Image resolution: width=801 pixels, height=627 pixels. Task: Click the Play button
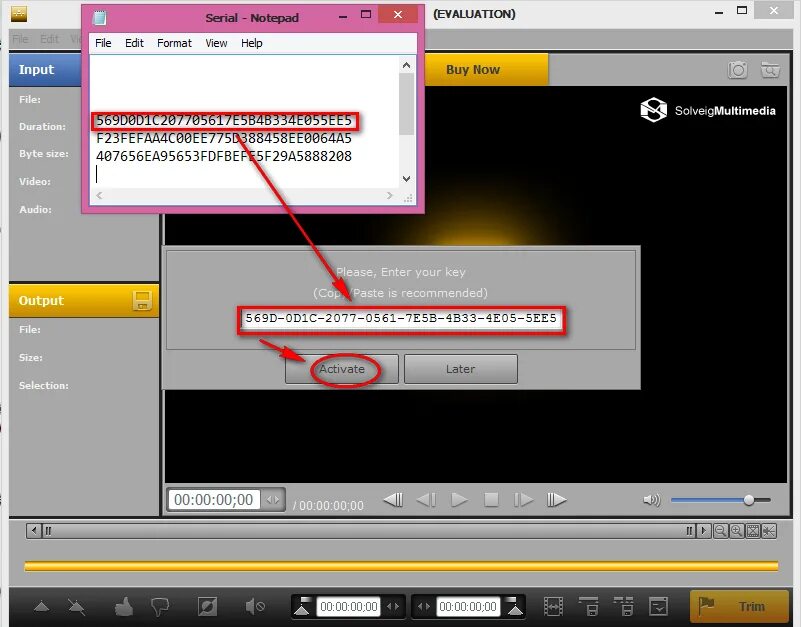[459, 499]
